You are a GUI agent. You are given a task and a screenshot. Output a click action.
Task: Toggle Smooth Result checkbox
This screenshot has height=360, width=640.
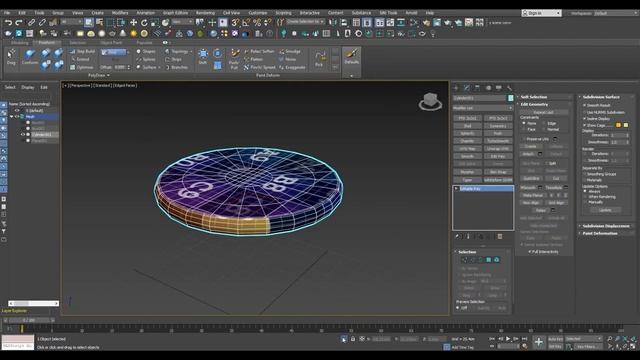pos(584,105)
